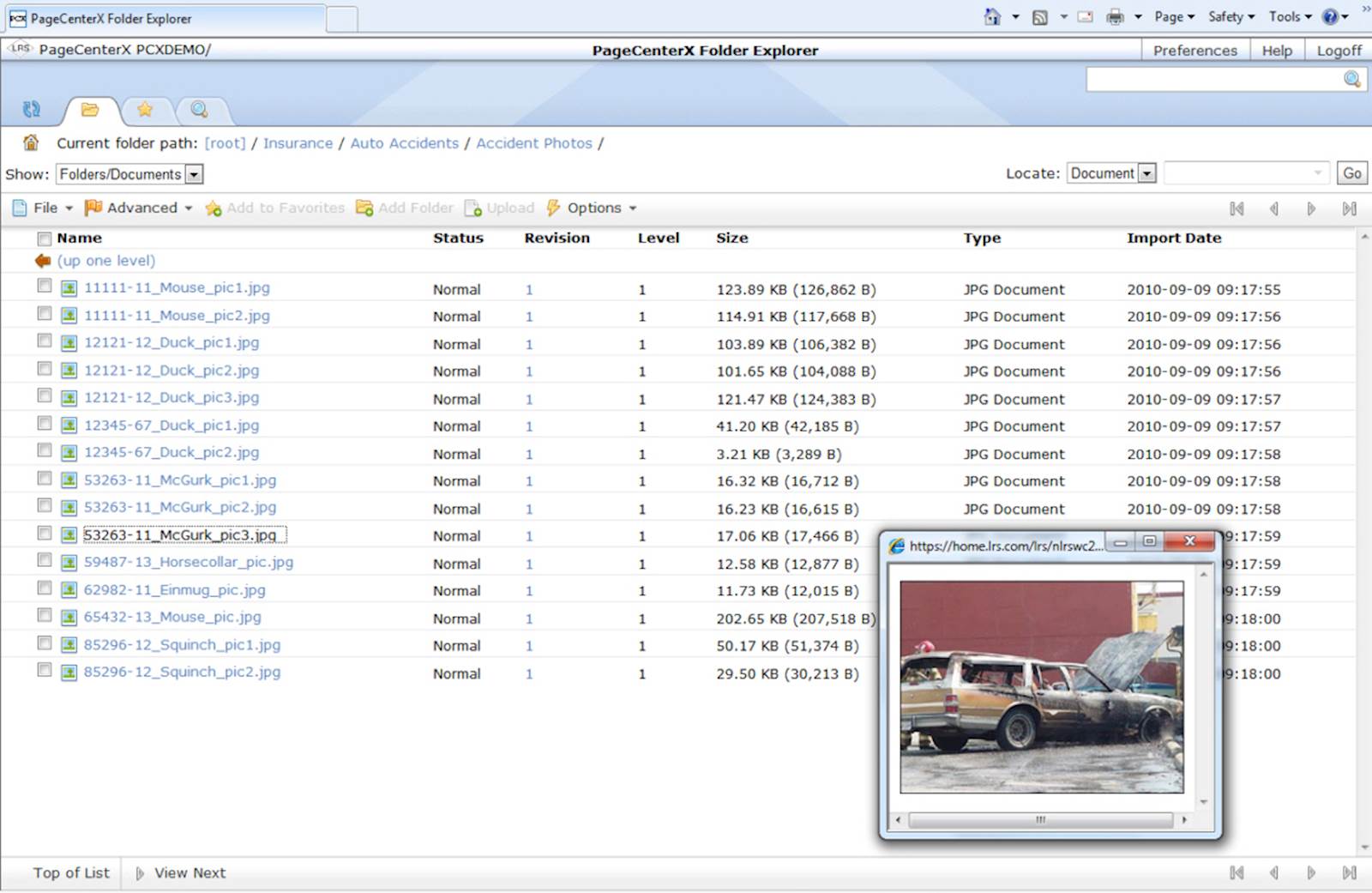Screen dimensions: 1372x893
Task: Open the Advanced menu
Action: tap(141, 208)
